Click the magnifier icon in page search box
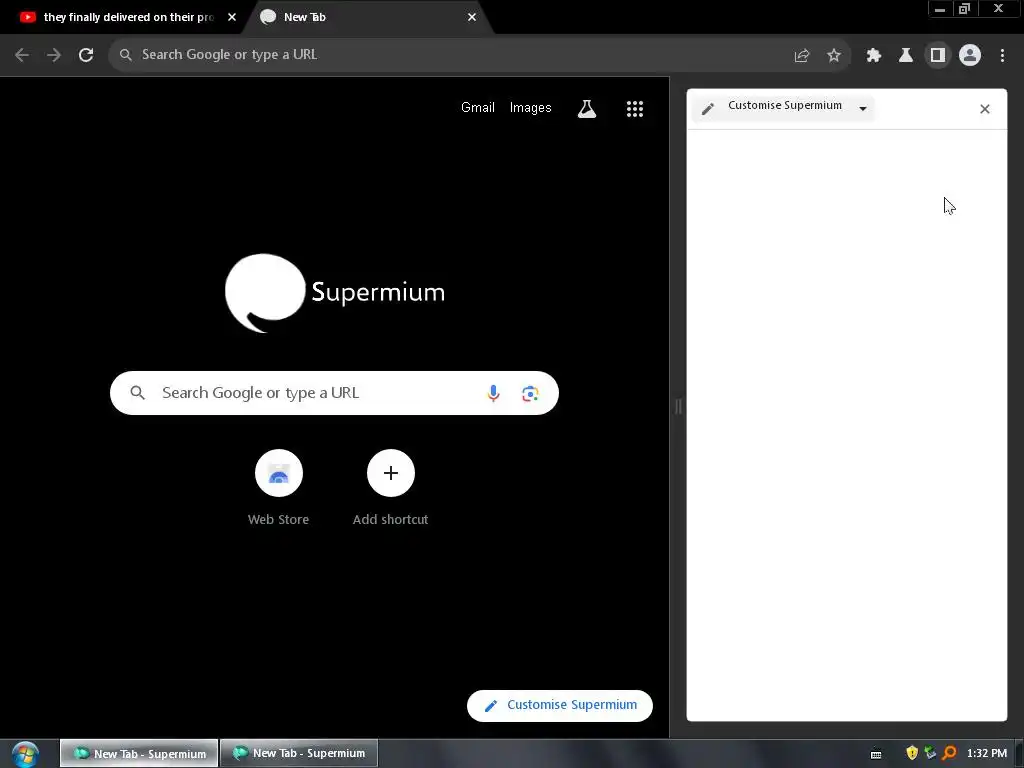The height and width of the screenshot is (768, 1024). (x=138, y=393)
